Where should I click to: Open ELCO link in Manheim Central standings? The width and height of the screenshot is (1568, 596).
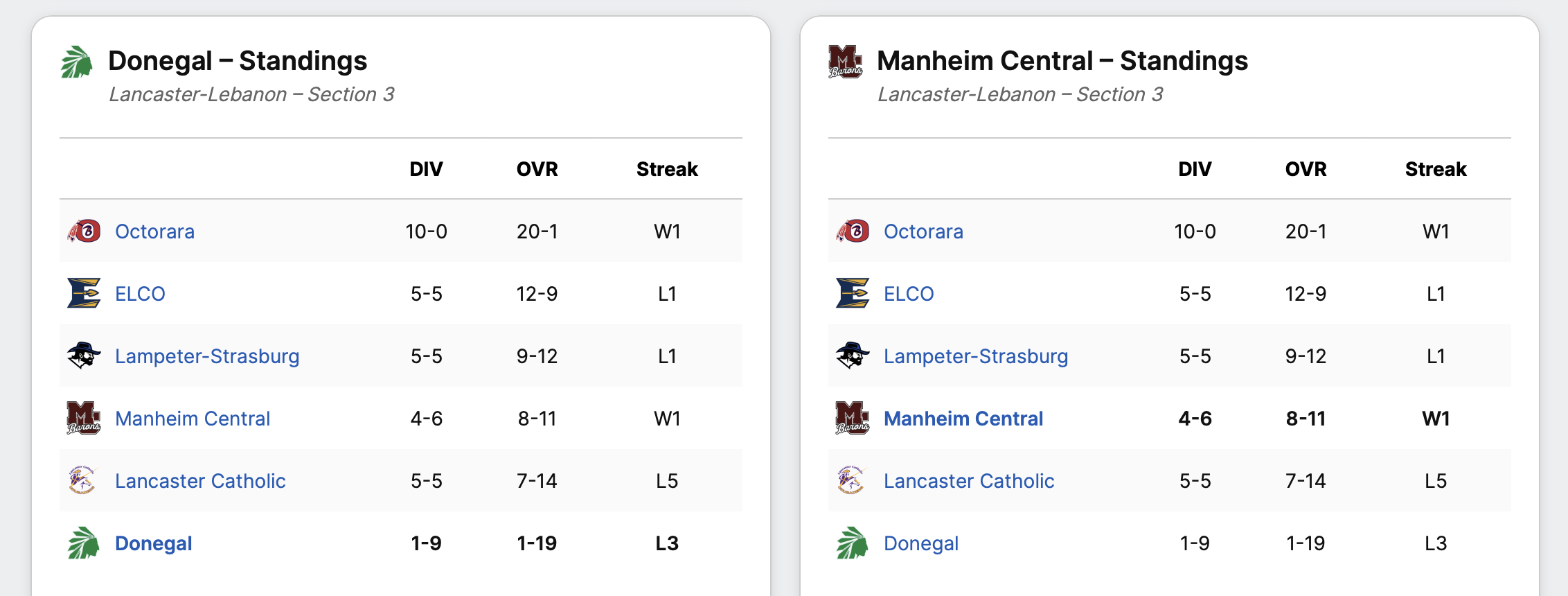tap(909, 294)
